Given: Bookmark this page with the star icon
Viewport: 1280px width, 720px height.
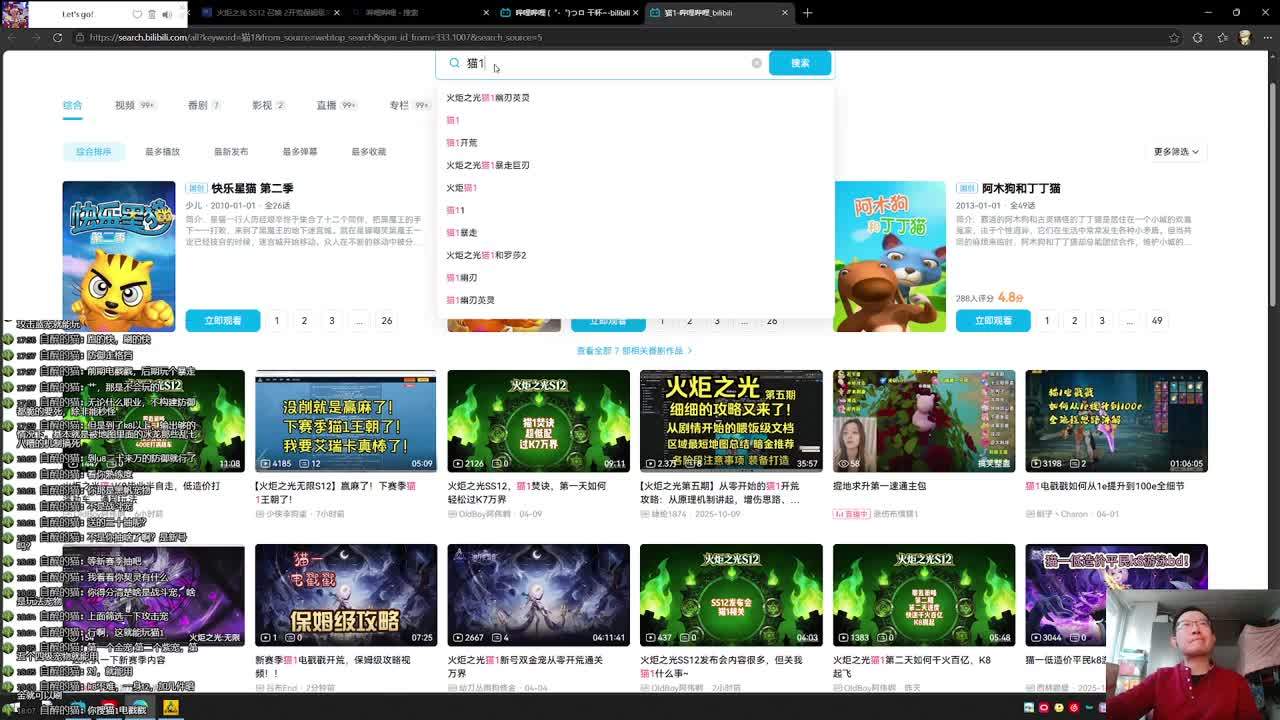Looking at the screenshot, I should 1174,37.
